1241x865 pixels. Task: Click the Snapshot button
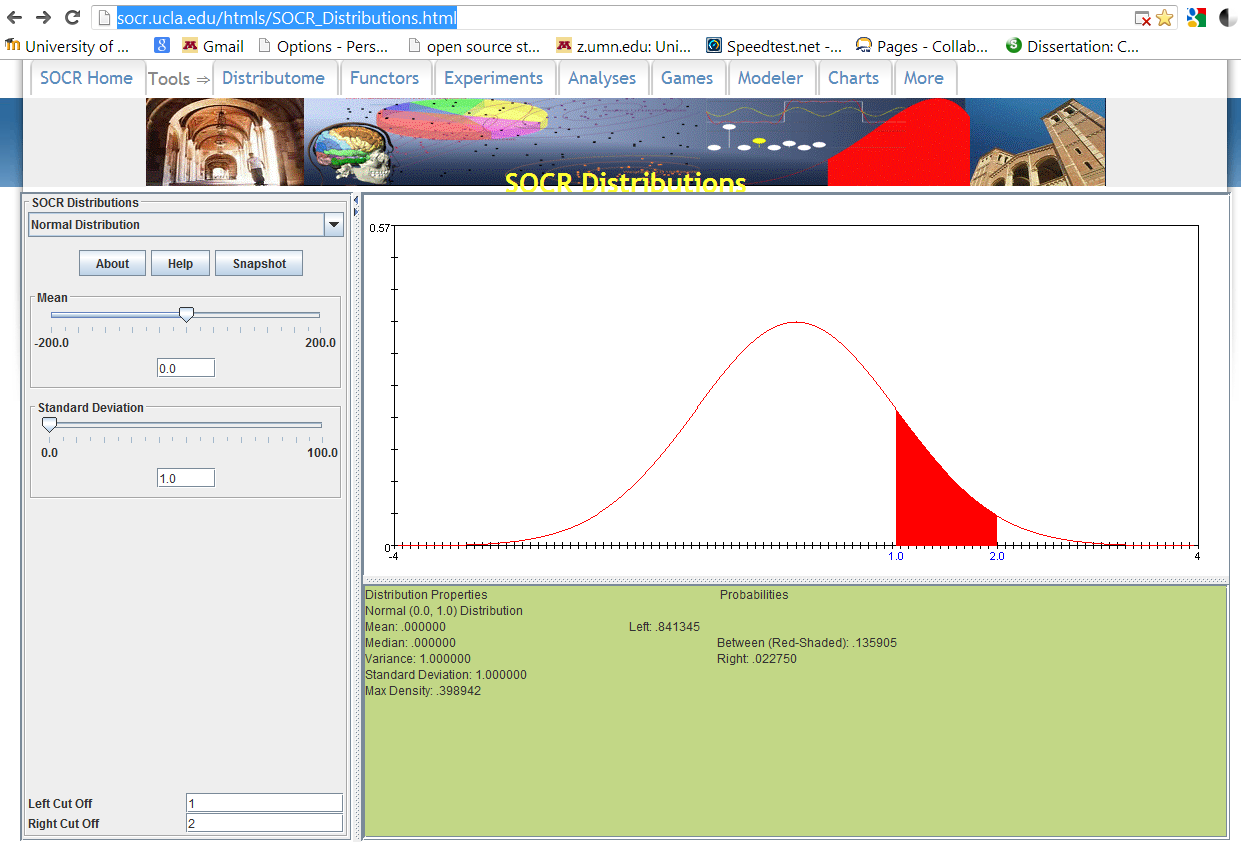click(x=259, y=264)
